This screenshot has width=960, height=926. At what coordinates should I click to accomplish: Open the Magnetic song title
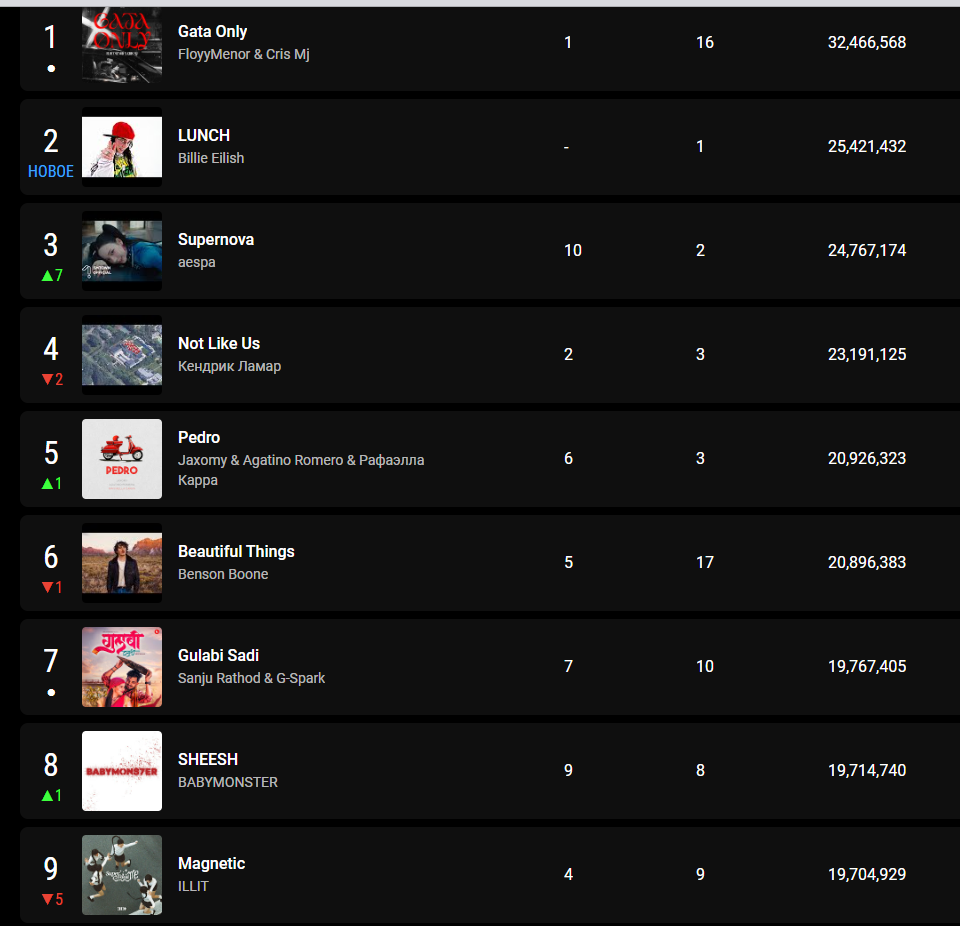pos(211,864)
